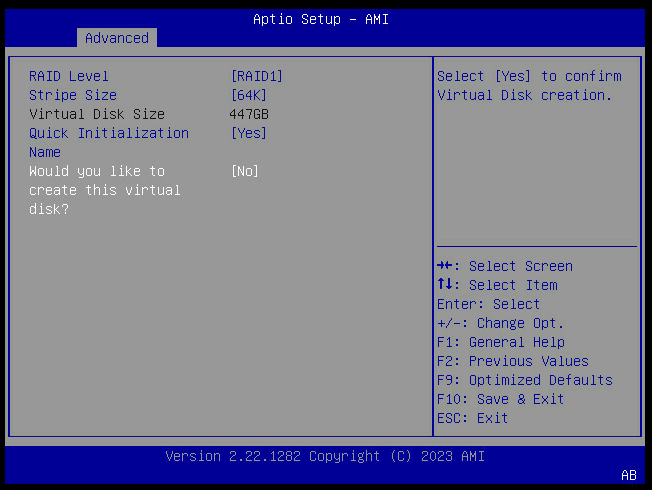Screen dimensions: 652x490
Task: Click the 'Would you like to create' prompt
Action: point(104,190)
